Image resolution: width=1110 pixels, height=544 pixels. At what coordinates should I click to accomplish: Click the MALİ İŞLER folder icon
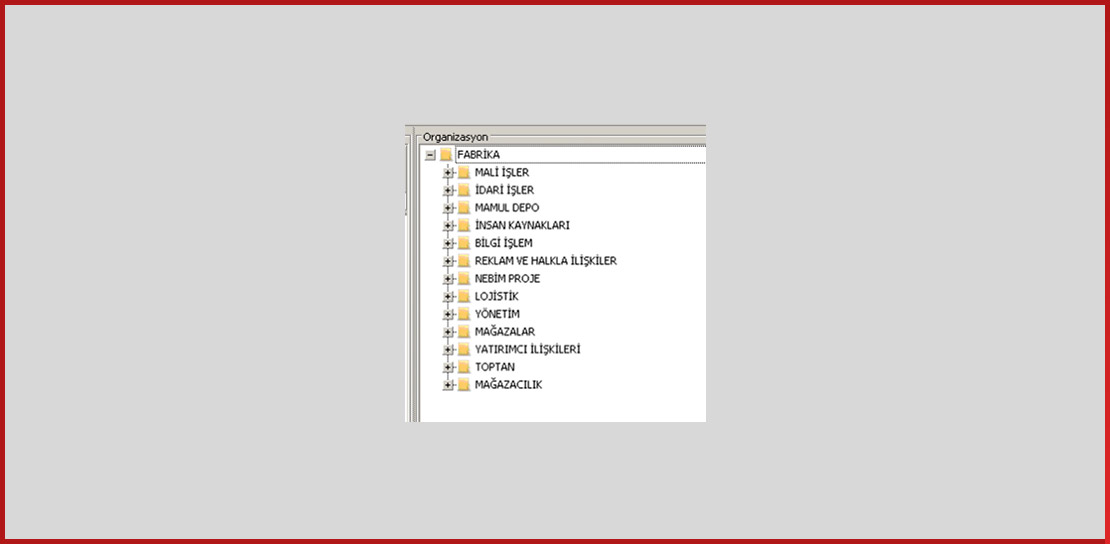[x=464, y=172]
